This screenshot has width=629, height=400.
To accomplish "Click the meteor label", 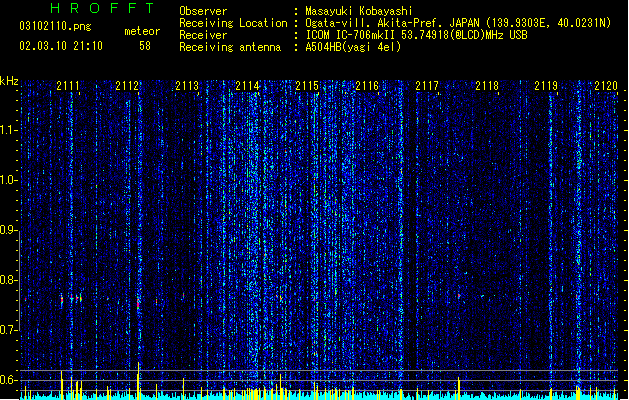I will 142,31.
